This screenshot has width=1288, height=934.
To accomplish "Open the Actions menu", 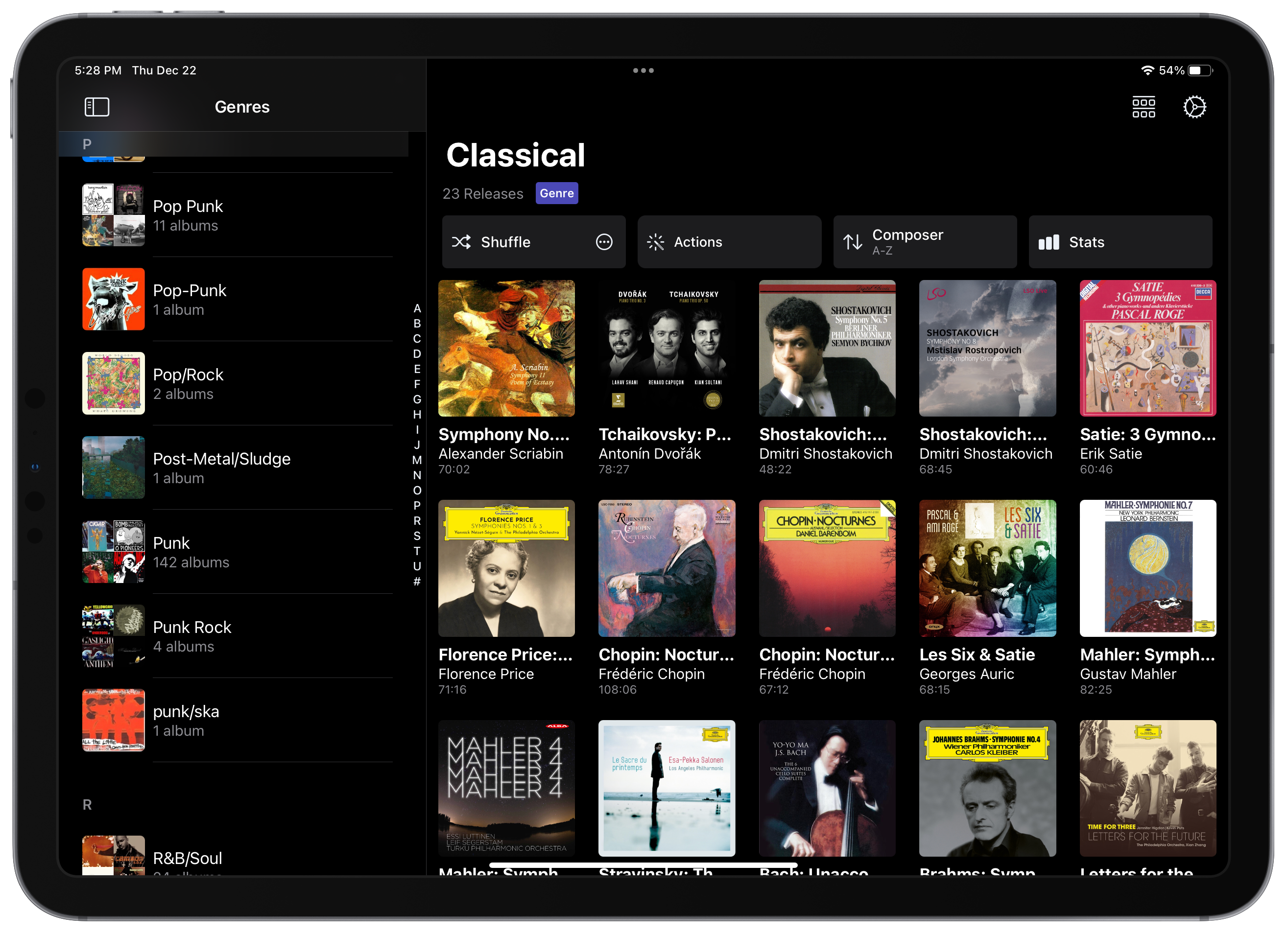I will pos(729,242).
